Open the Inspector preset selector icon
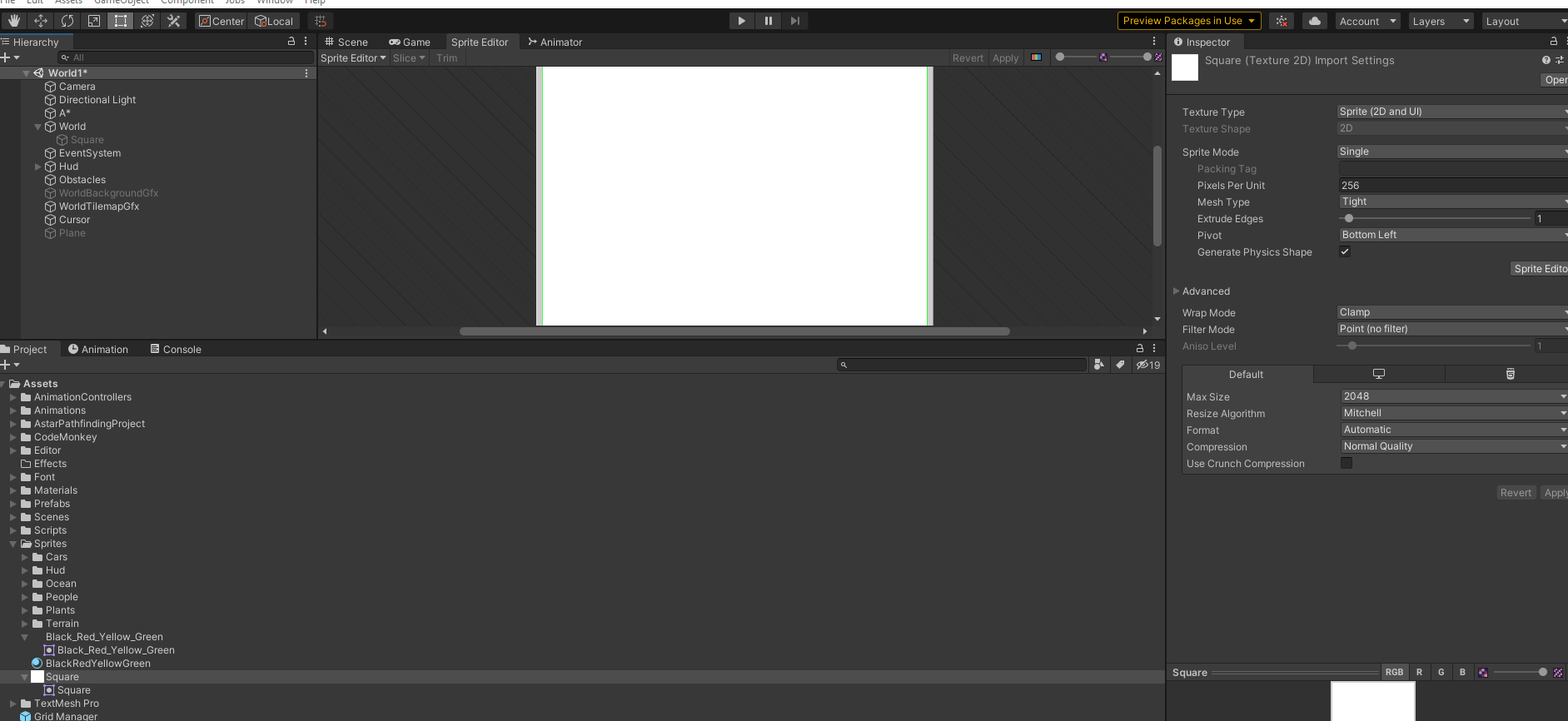The width and height of the screenshot is (1568, 721). [x=1559, y=60]
